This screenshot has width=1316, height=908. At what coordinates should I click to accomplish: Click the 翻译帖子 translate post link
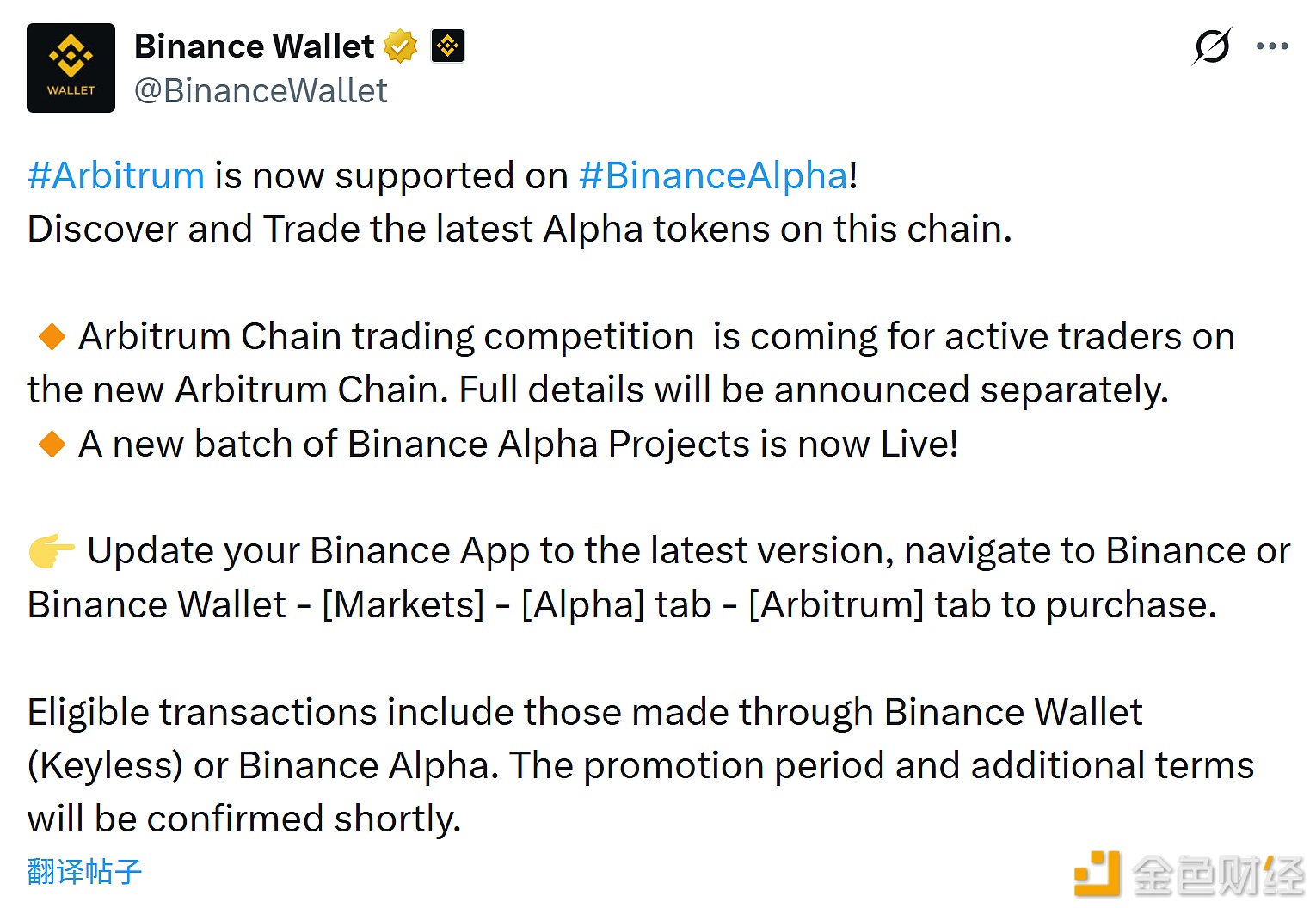tap(84, 872)
